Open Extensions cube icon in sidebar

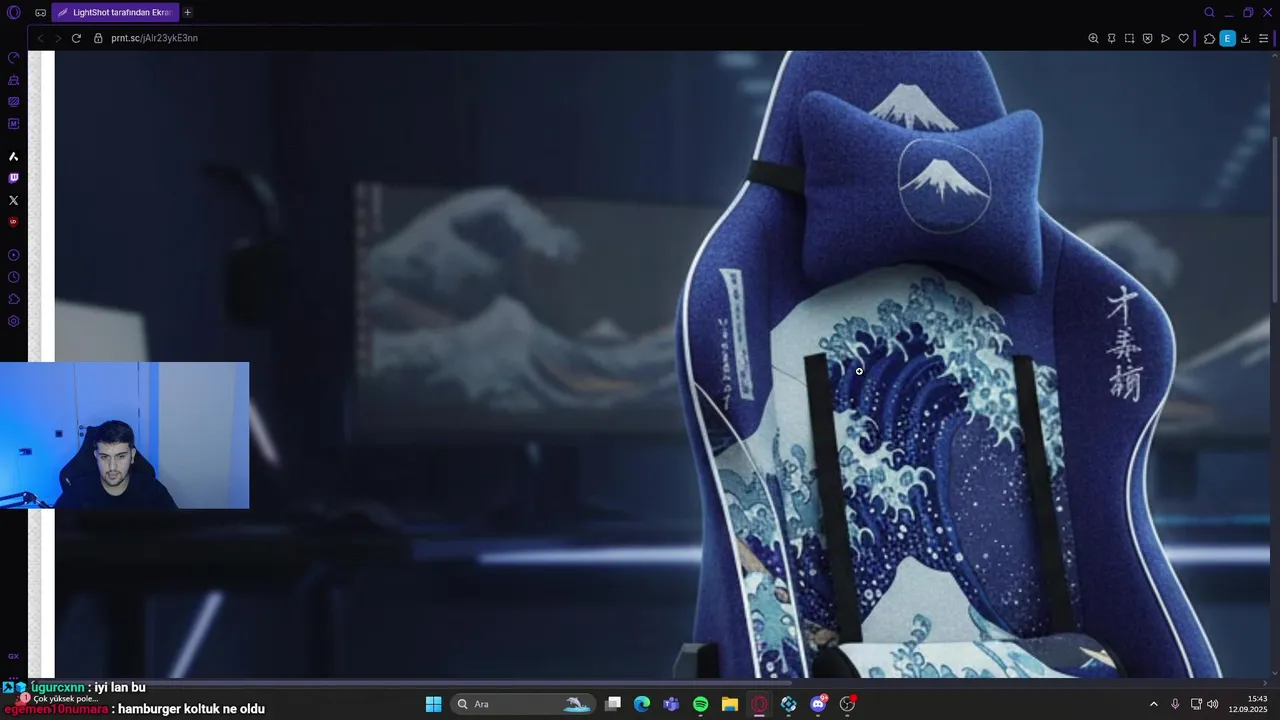pos(13,299)
